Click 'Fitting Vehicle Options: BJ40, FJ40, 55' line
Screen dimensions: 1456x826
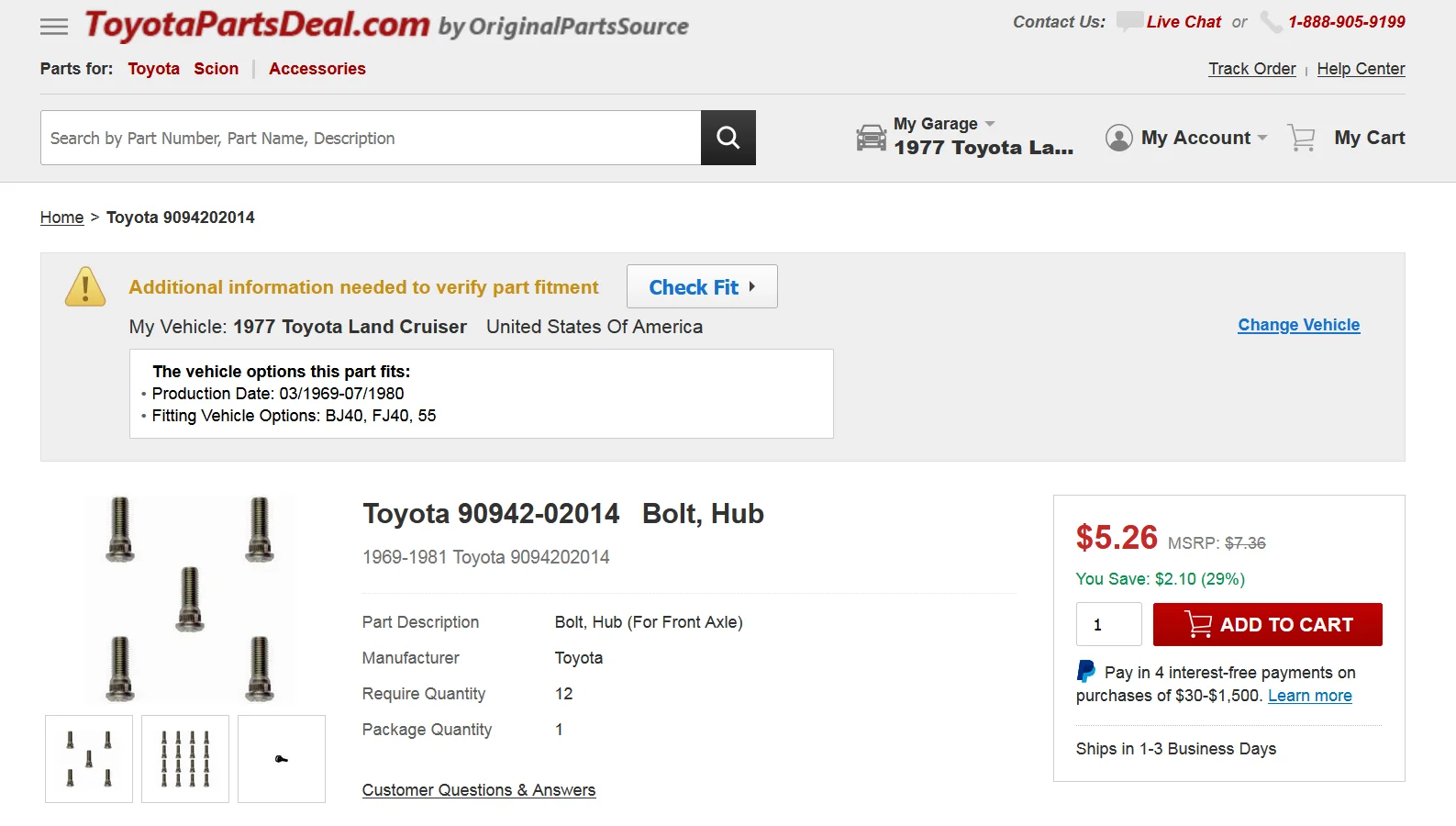[x=294, y=416]
